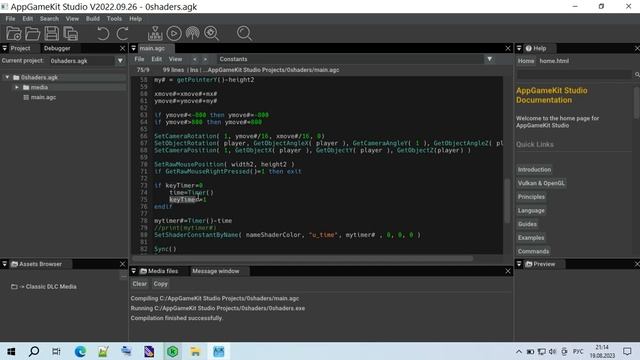Image resolution: width=640 pixels, height=360 pixels.
Task: Open the top Help menu
Action: click(136, 19)
